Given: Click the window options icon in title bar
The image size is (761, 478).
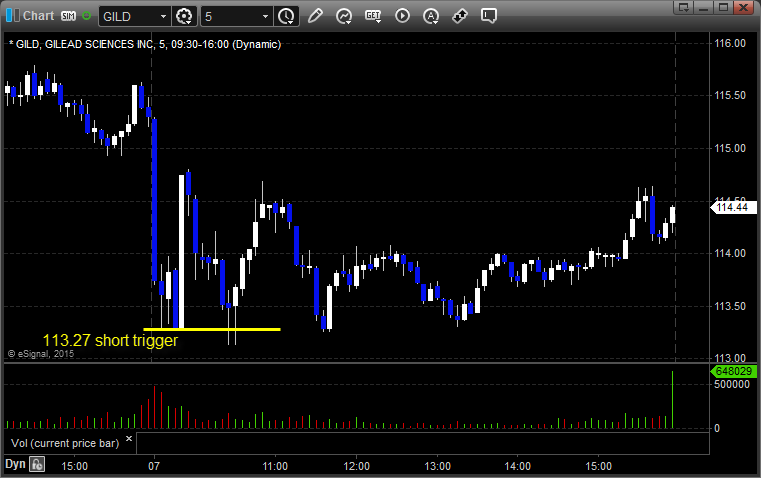Looking at the screenshot, I should pos(684,7).
